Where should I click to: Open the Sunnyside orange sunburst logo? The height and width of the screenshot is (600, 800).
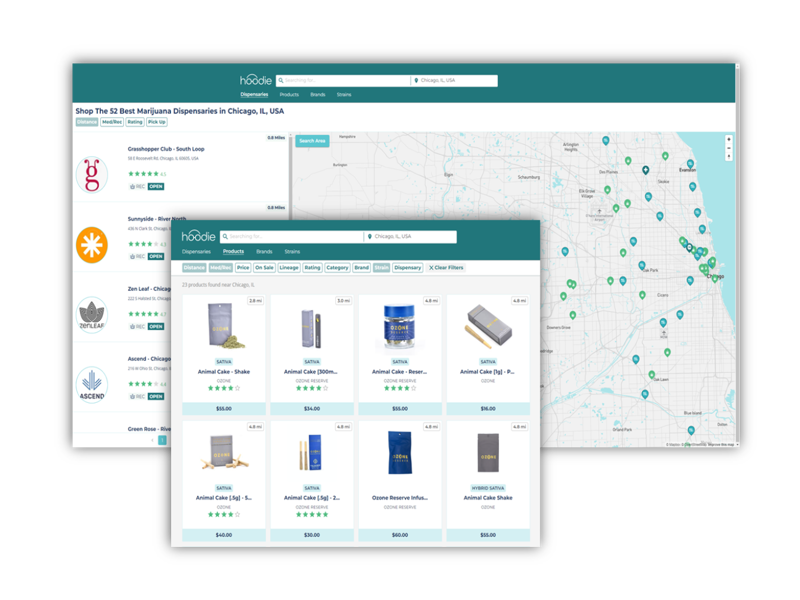click(92, 245)
